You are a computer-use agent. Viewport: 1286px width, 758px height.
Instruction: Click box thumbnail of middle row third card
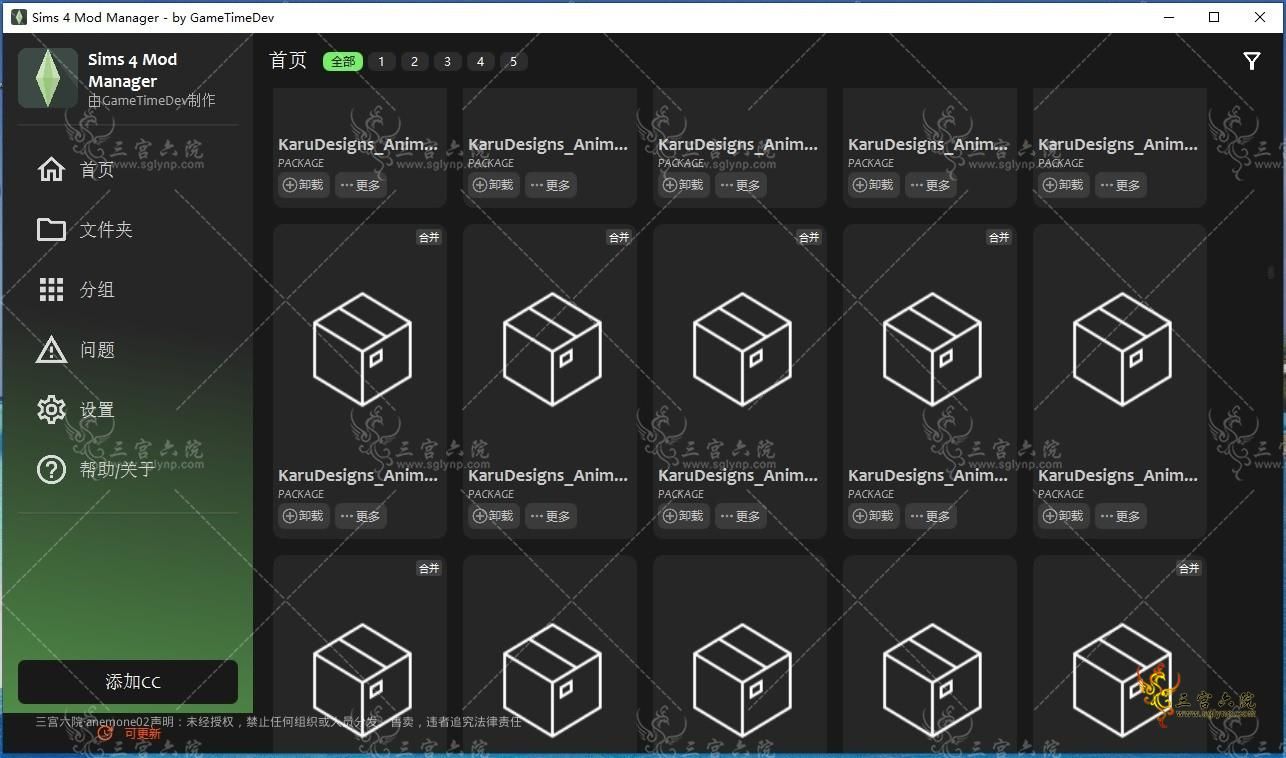742,349
